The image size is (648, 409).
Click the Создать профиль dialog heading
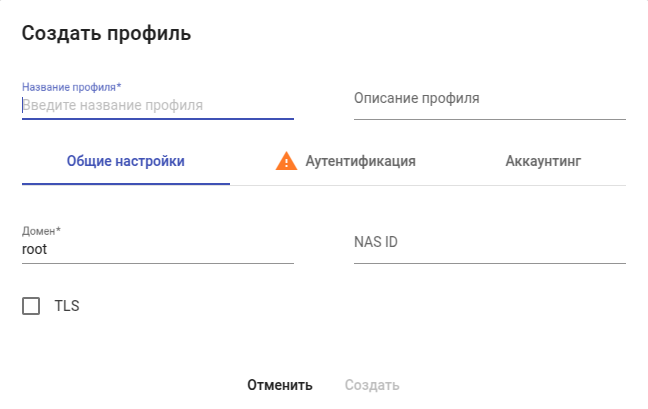click(x=106, y=34)
